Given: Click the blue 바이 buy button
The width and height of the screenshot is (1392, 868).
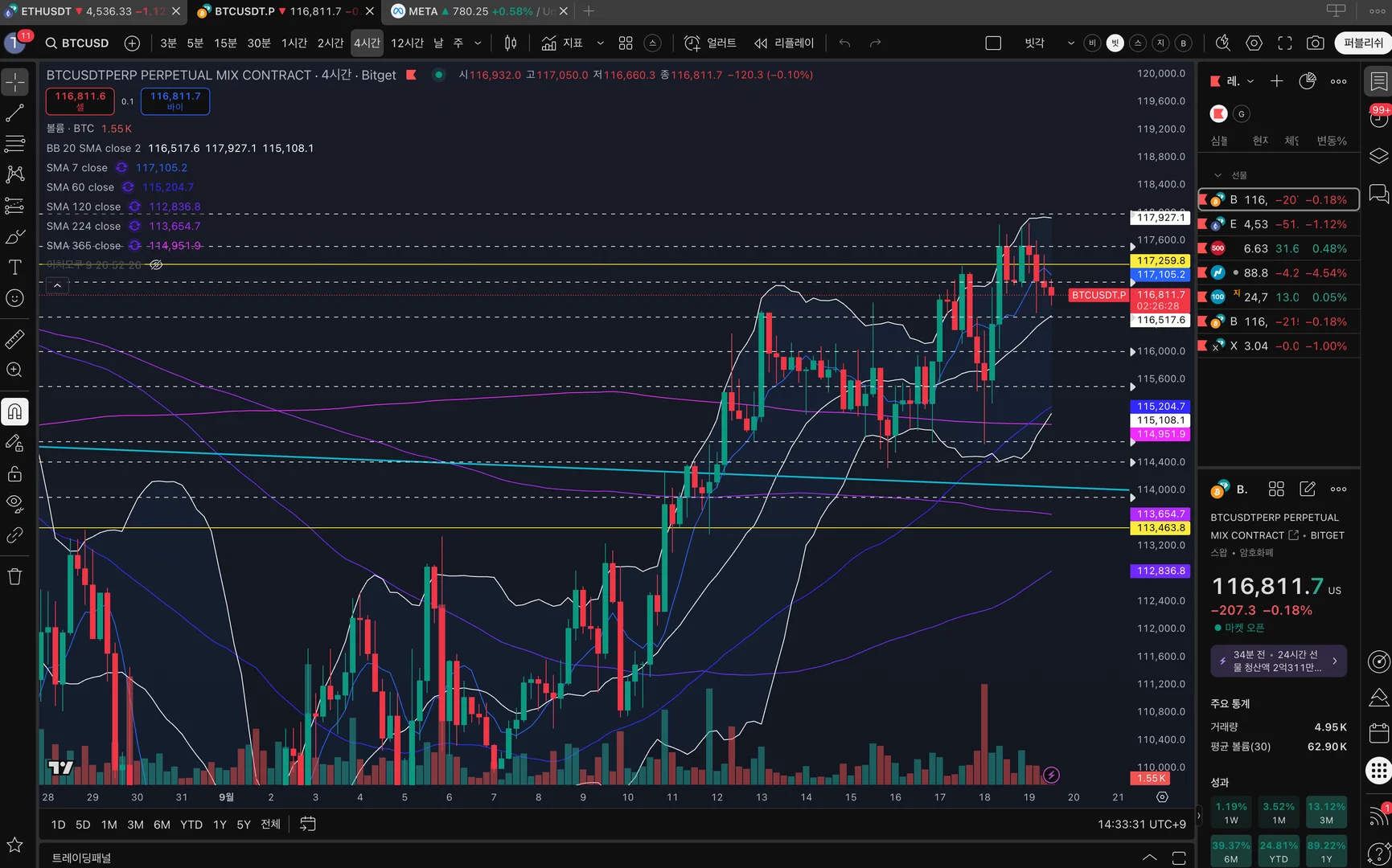Looking at the screenshot, I should click(175, 101).
